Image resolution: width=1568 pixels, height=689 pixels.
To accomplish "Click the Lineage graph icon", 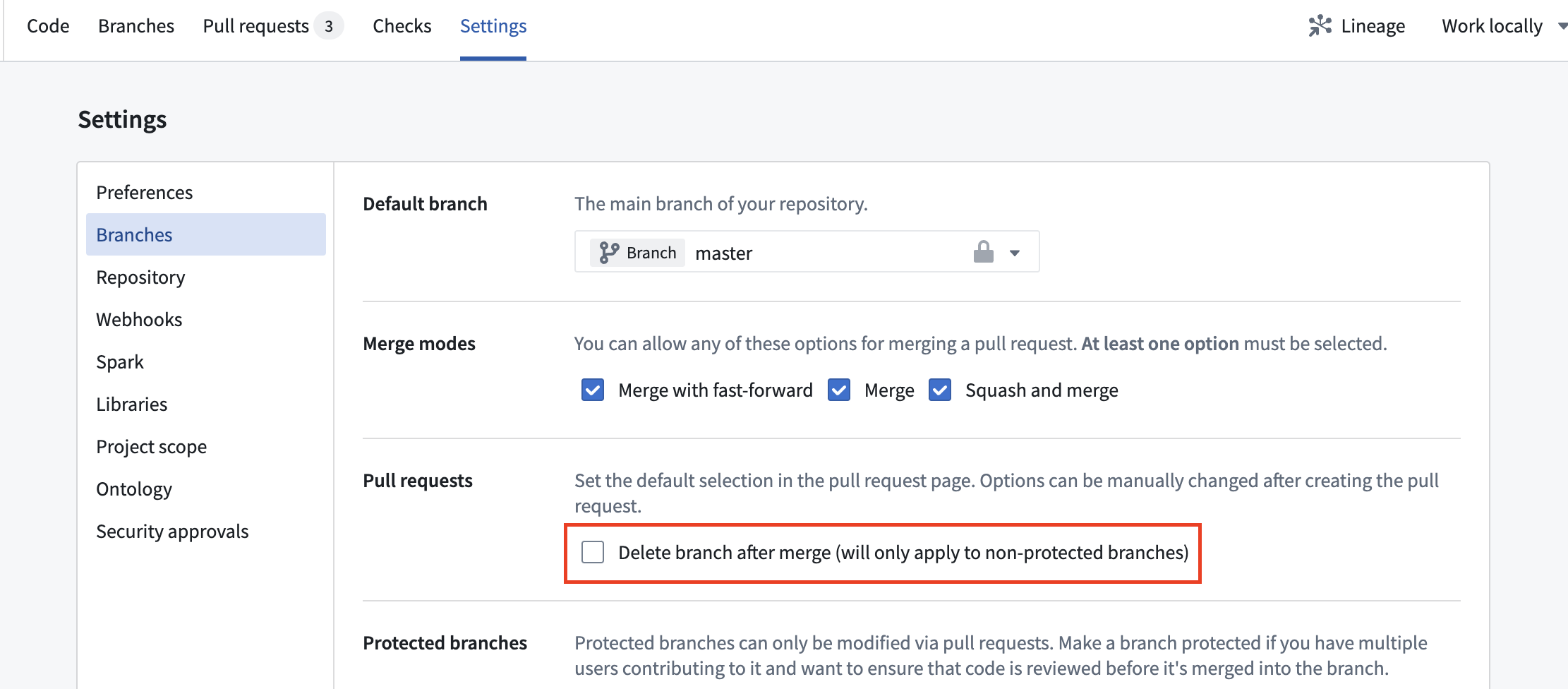I will (x=1320, y=26).
